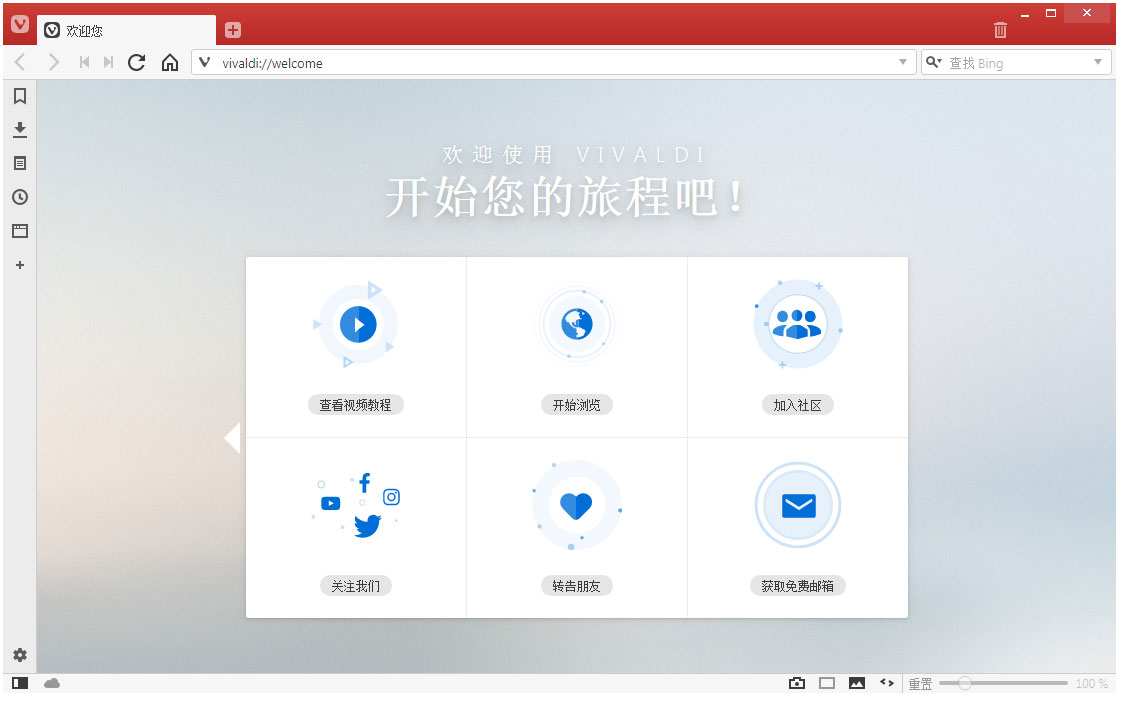Click the 加入社区 join community card
Image resolution: width=1121 pixels, height=702 pixels.
click(797, 345)
